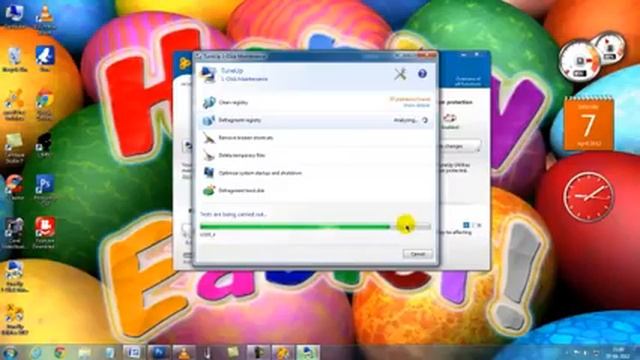Select the Remove broken shortcuts text
640x360 pixels.
(246, 138)
